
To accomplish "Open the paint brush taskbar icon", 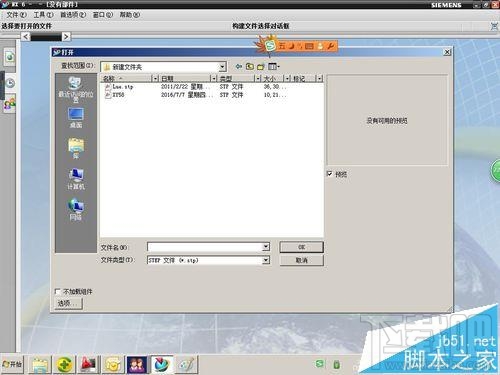I will pos(186,364).
